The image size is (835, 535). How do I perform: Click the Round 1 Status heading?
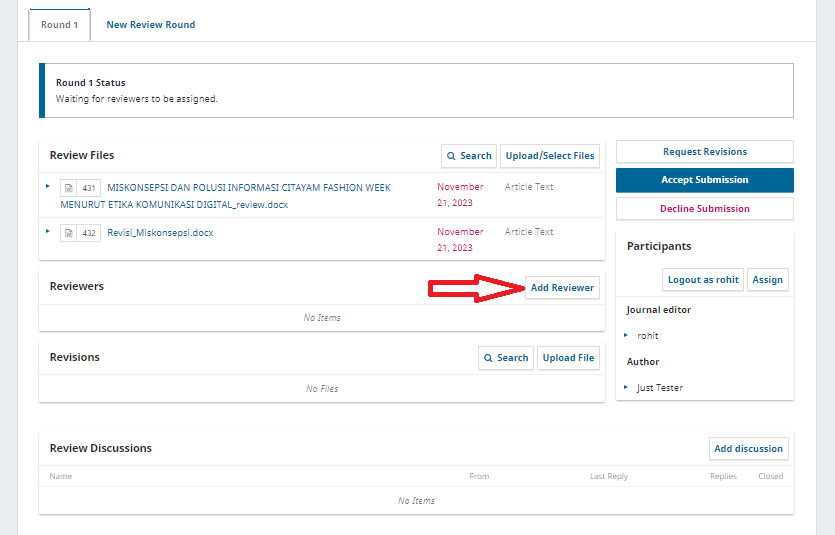pos(91,83)
